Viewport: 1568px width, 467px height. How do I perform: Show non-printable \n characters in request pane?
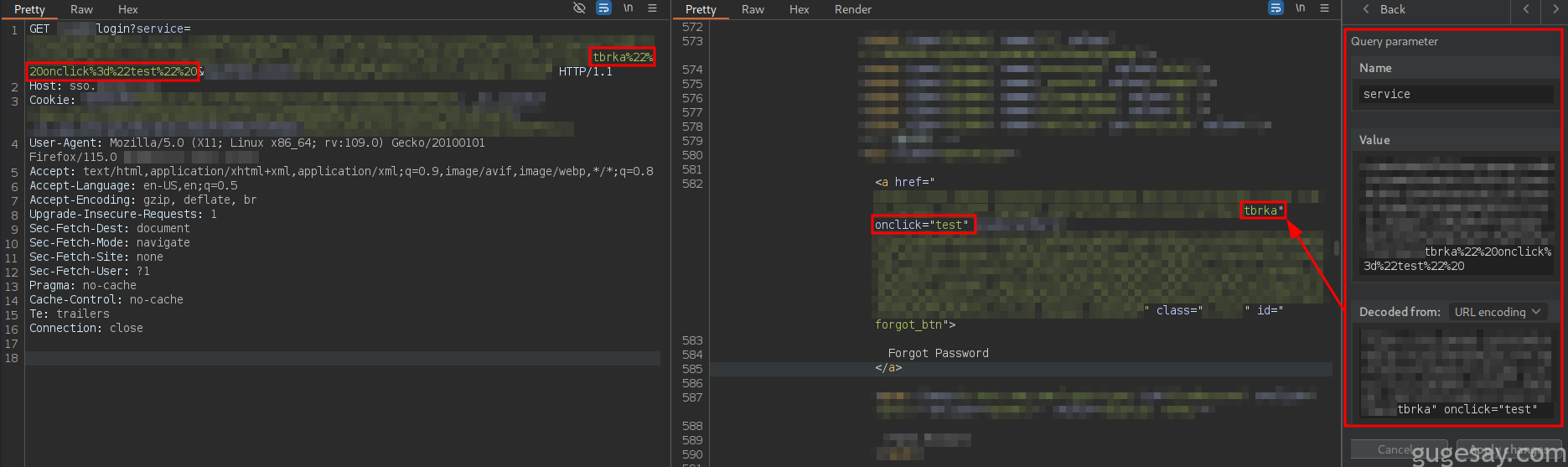[628, 8]
